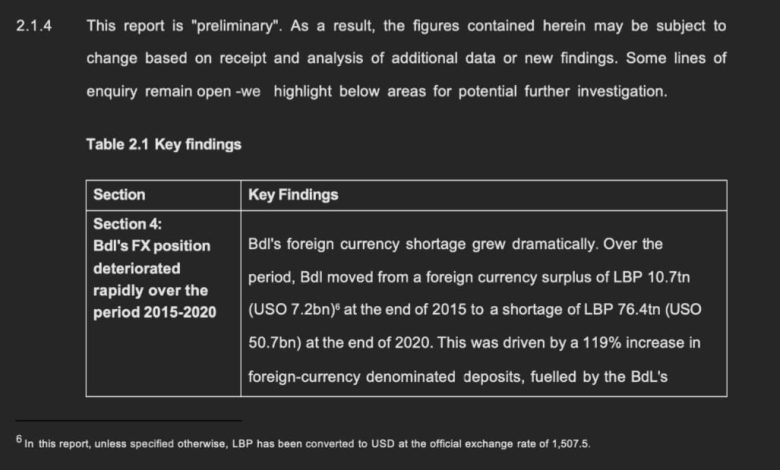Click the footnote 6 marker at page bottom
This screenshot has height=470, width=780.
(x=18, y=438)
